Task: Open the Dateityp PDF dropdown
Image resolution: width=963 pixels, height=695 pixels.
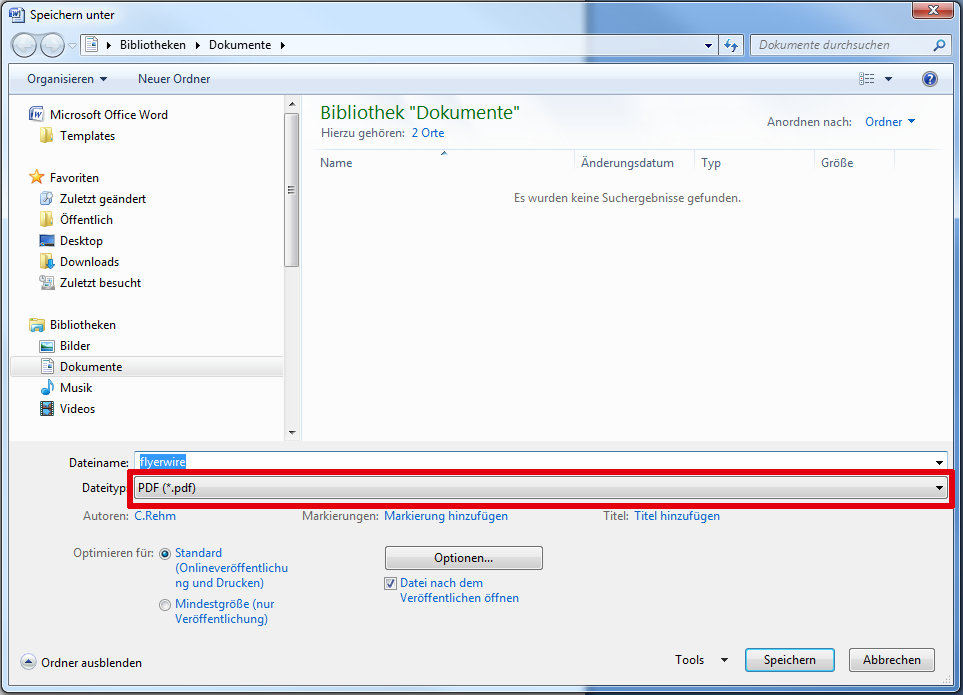Action: [540, 488]
